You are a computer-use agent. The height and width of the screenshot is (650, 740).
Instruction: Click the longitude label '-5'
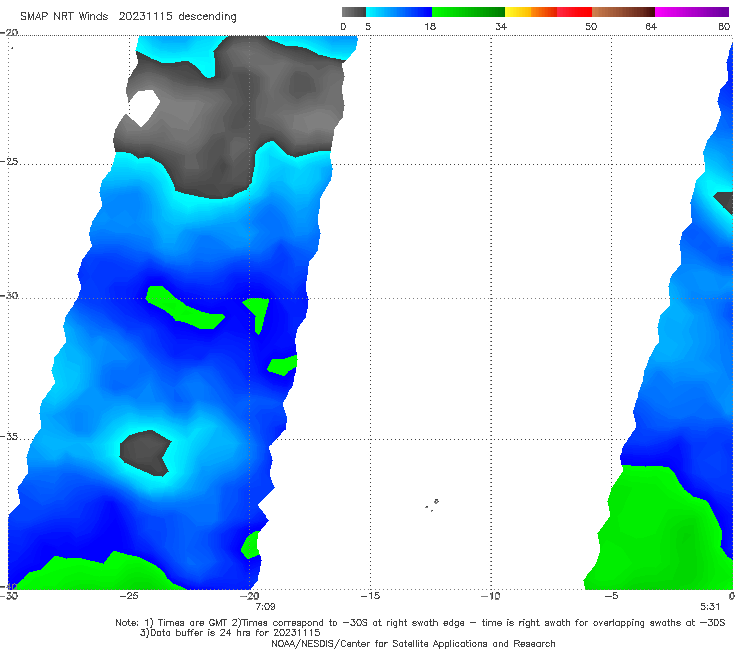tap(611, 596)
